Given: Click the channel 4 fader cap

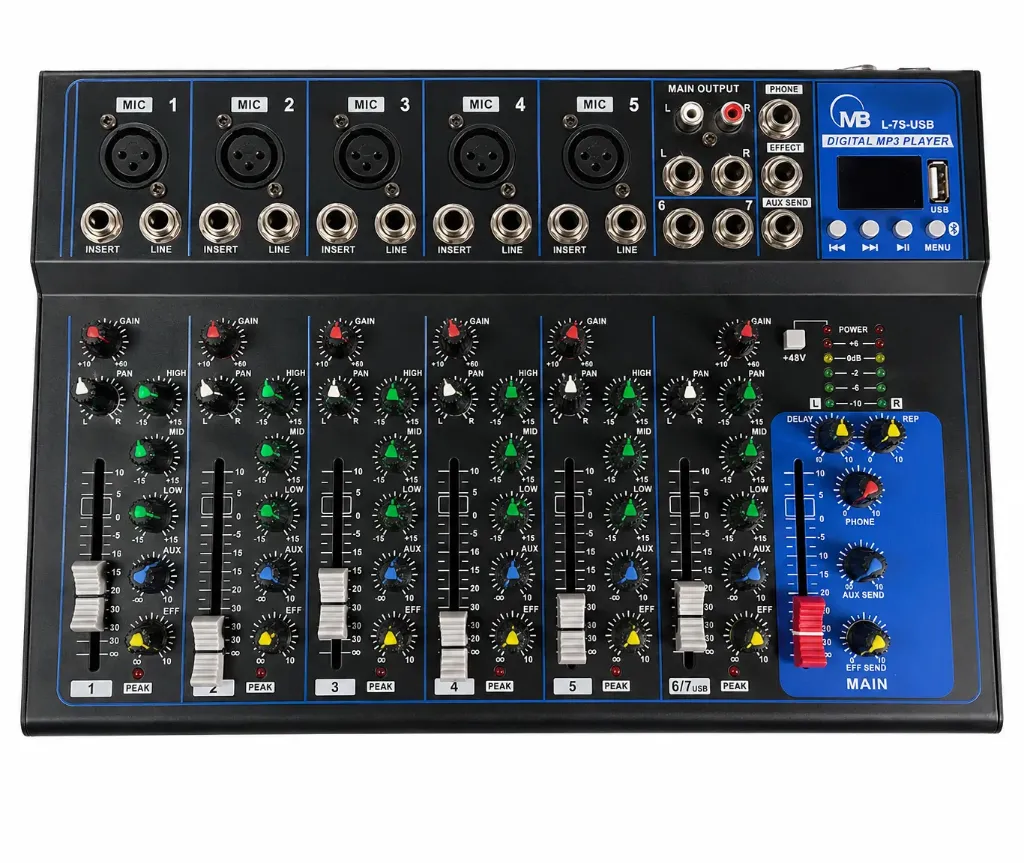Looking at the screenshot, I should [x=453, y=646].
